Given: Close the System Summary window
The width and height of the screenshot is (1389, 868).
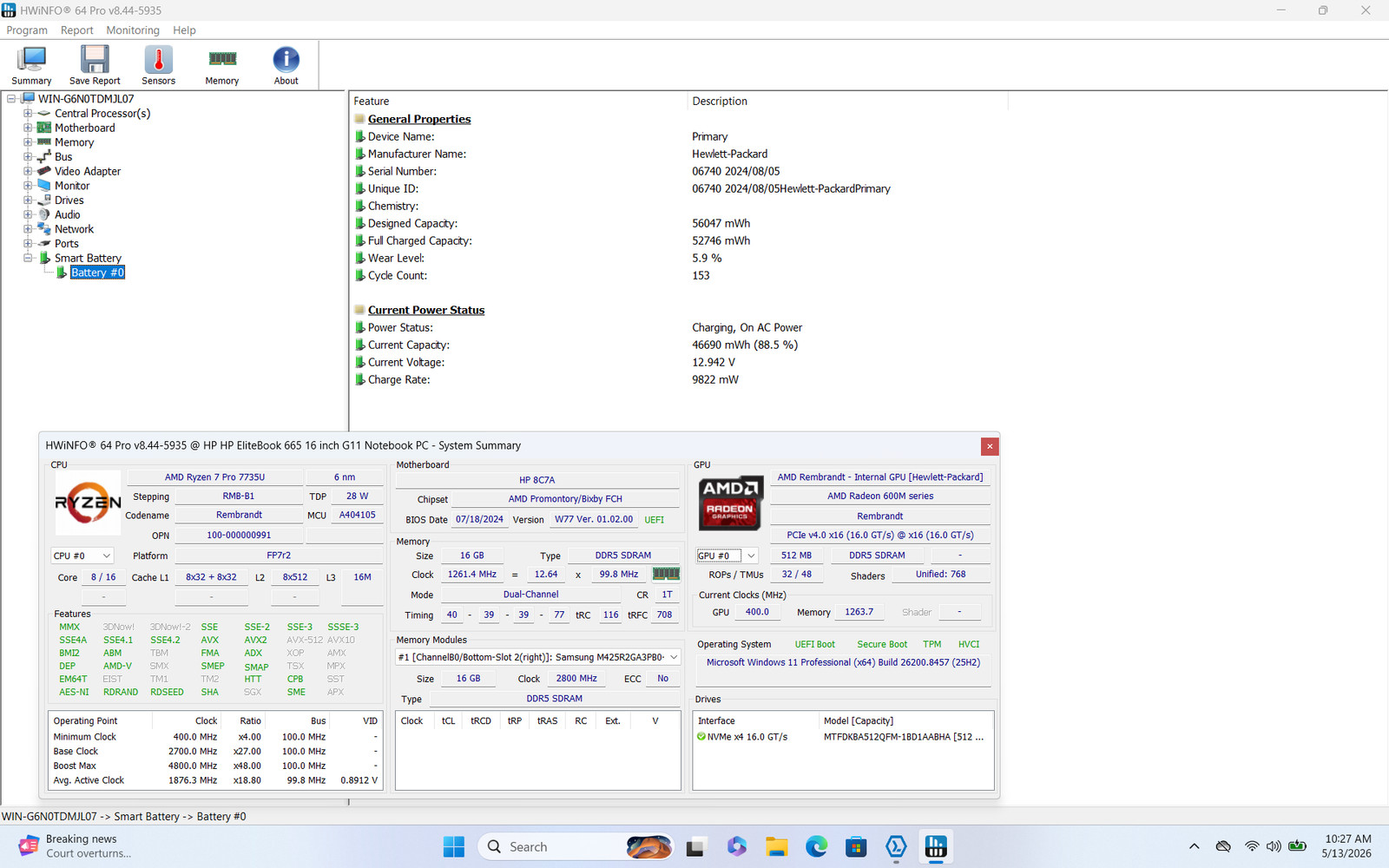Looking at the screenshot, I should [990, 446].
